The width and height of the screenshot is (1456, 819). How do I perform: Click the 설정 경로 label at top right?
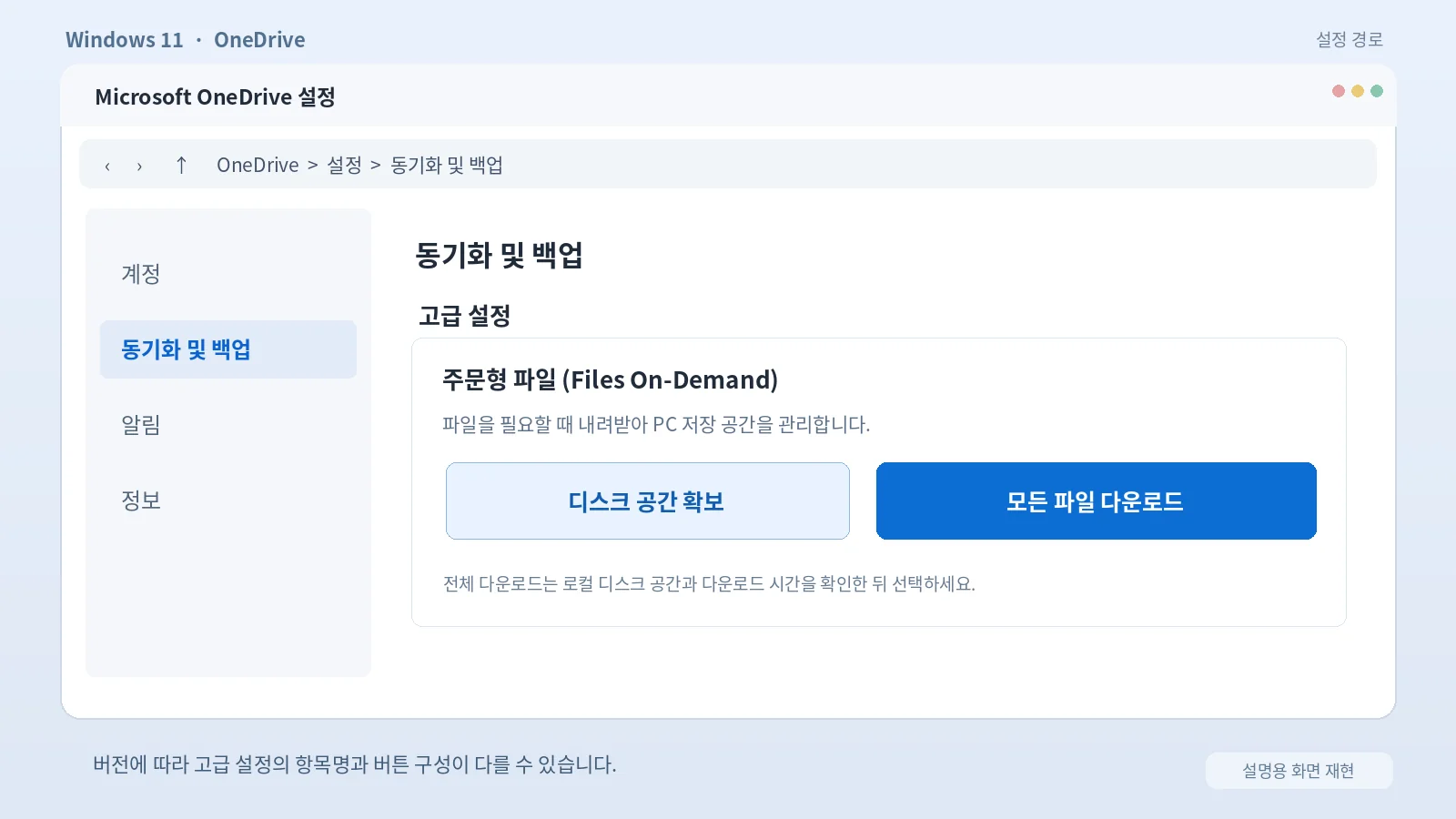click(1350, 39)
